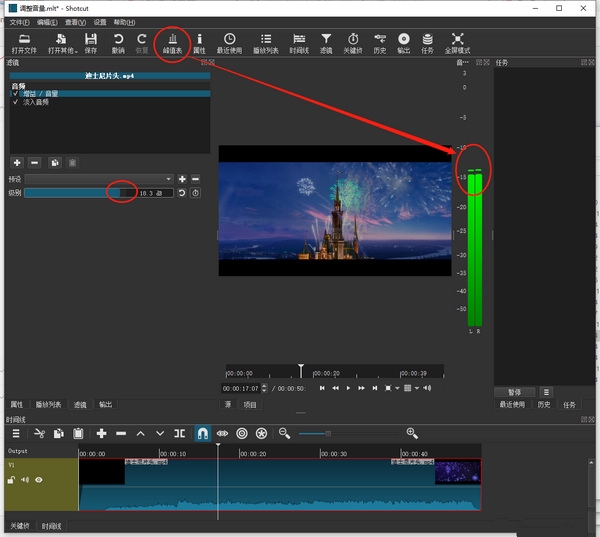
Task: Expand the 预设 preset dropdown
Action: [99, 179]
